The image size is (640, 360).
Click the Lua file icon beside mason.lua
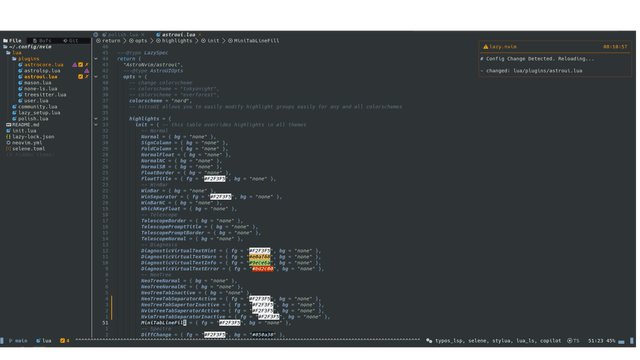20,83
